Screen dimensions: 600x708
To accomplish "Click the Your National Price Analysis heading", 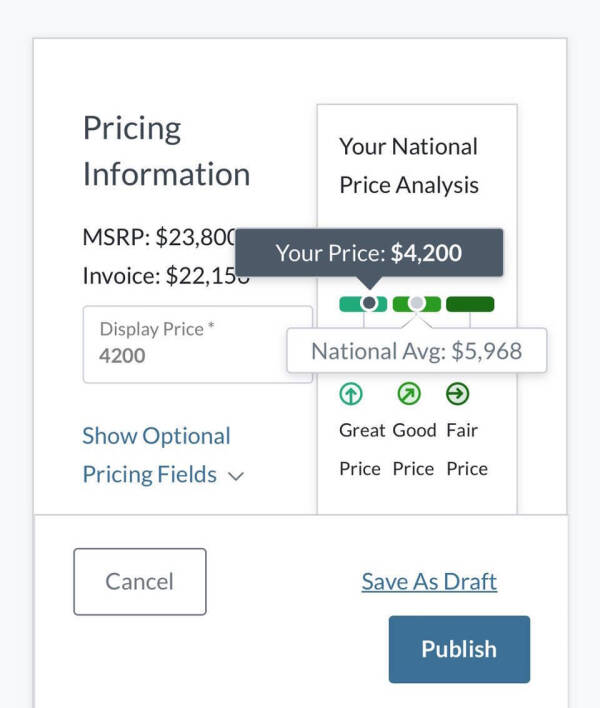I will [x=409, y=166].
